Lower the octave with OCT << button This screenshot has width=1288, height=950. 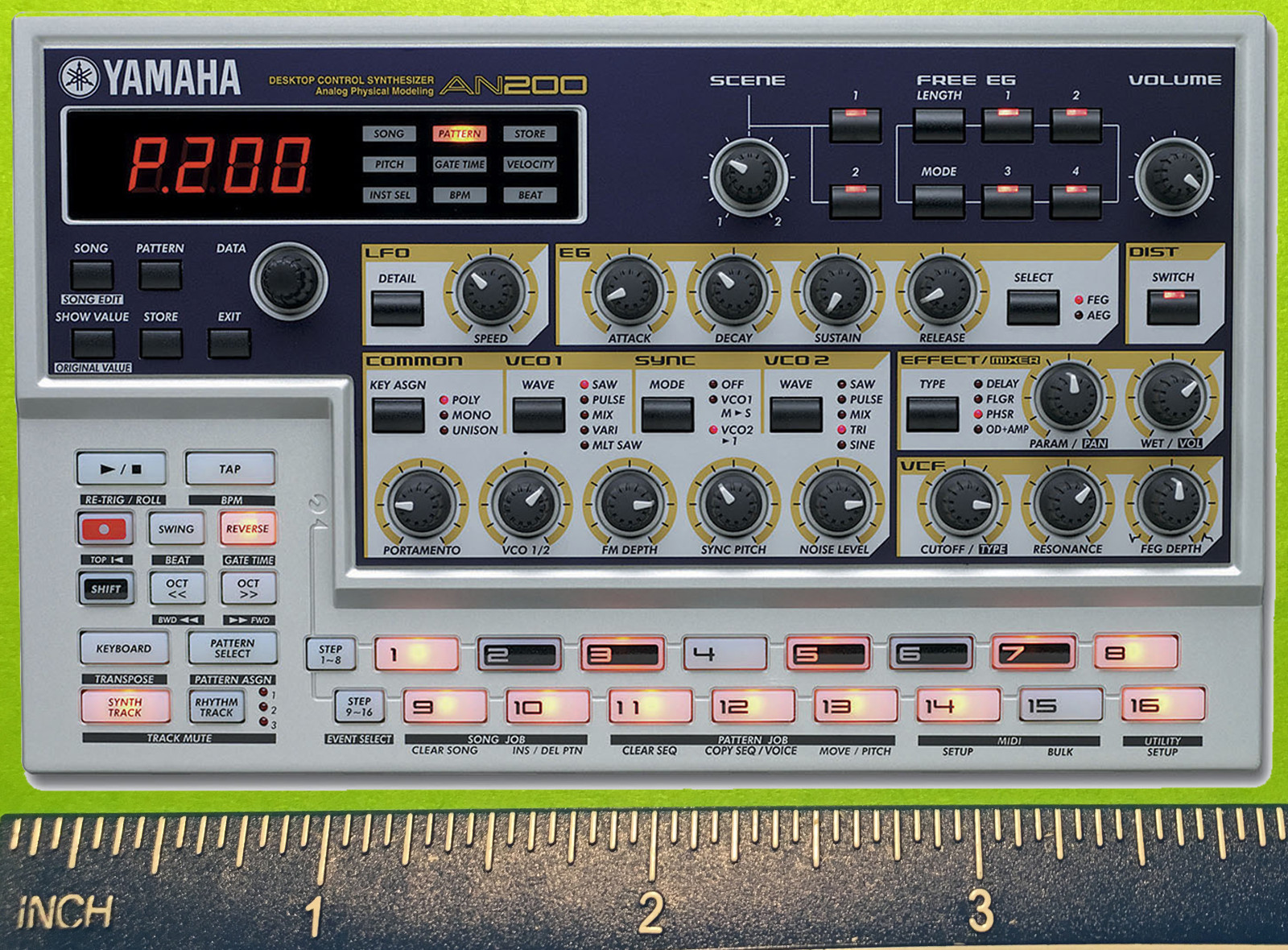click(x=177, y=589)
